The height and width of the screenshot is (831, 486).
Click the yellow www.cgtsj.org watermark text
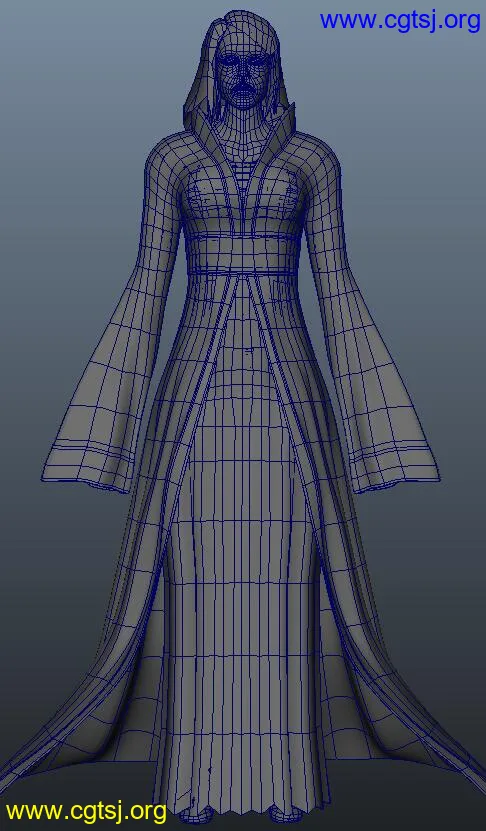(86, 811)
